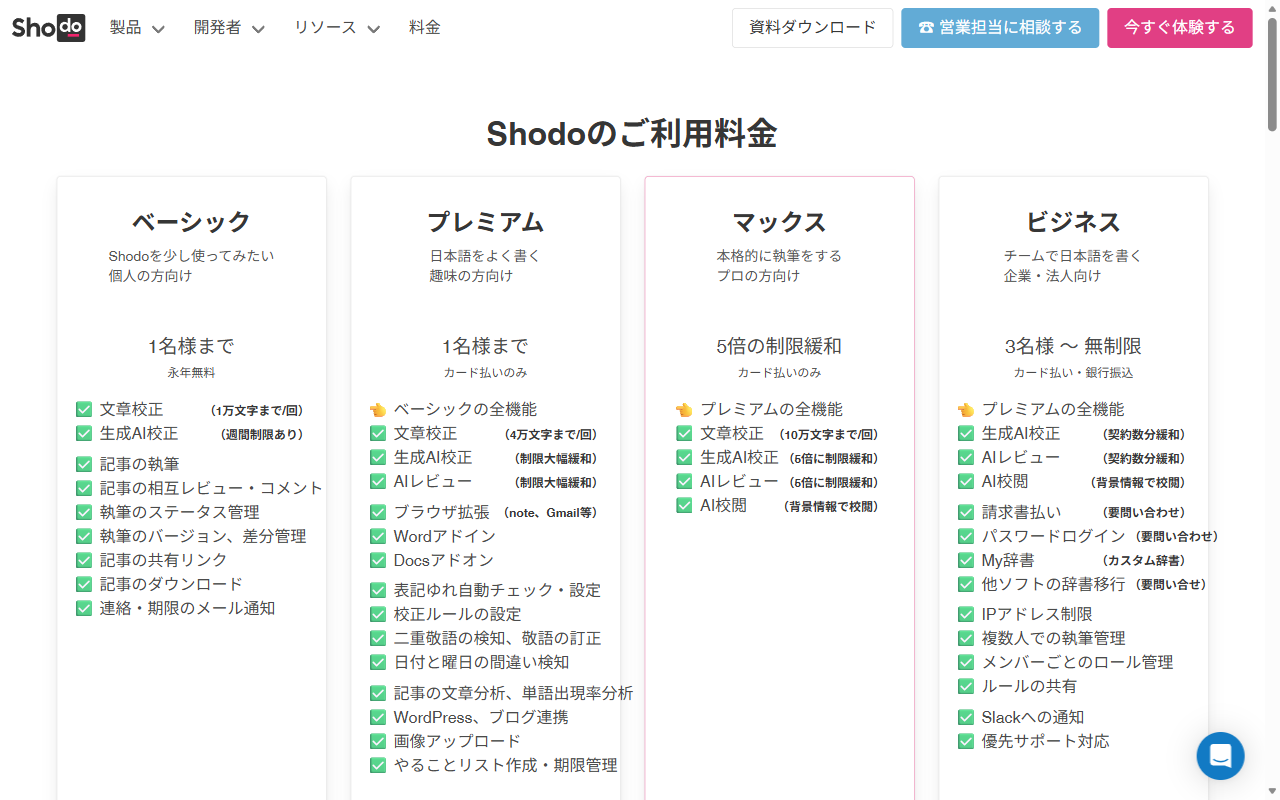Click 他ソフトの辞書移行 feature text
The width and height of the screenshot is (1280, 800).
point(1053,584)
